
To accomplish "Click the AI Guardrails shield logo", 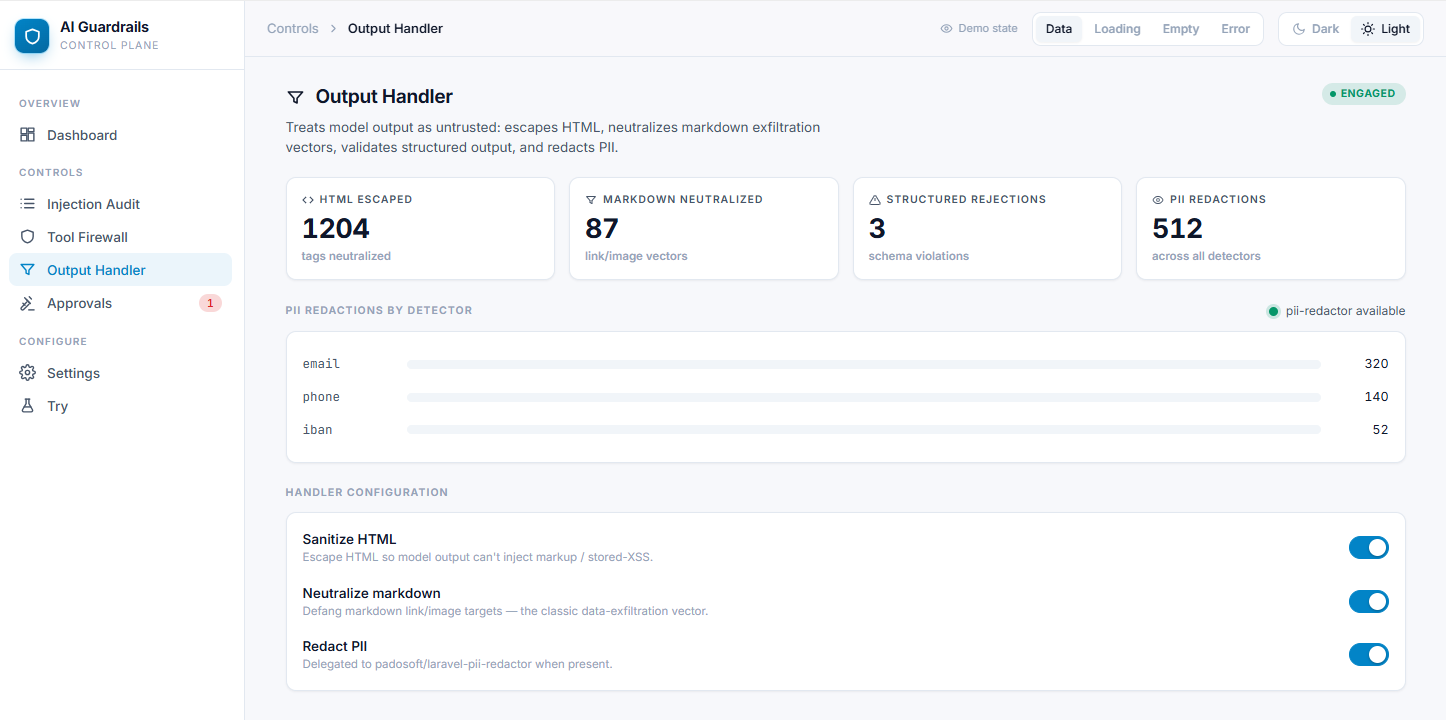I will click(32, 36).
